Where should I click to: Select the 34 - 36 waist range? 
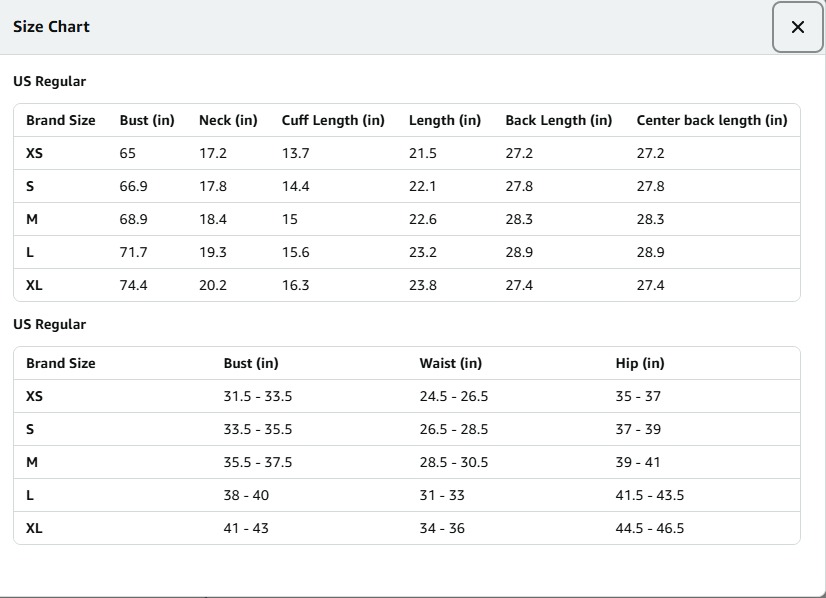click(x=442, y=528)
